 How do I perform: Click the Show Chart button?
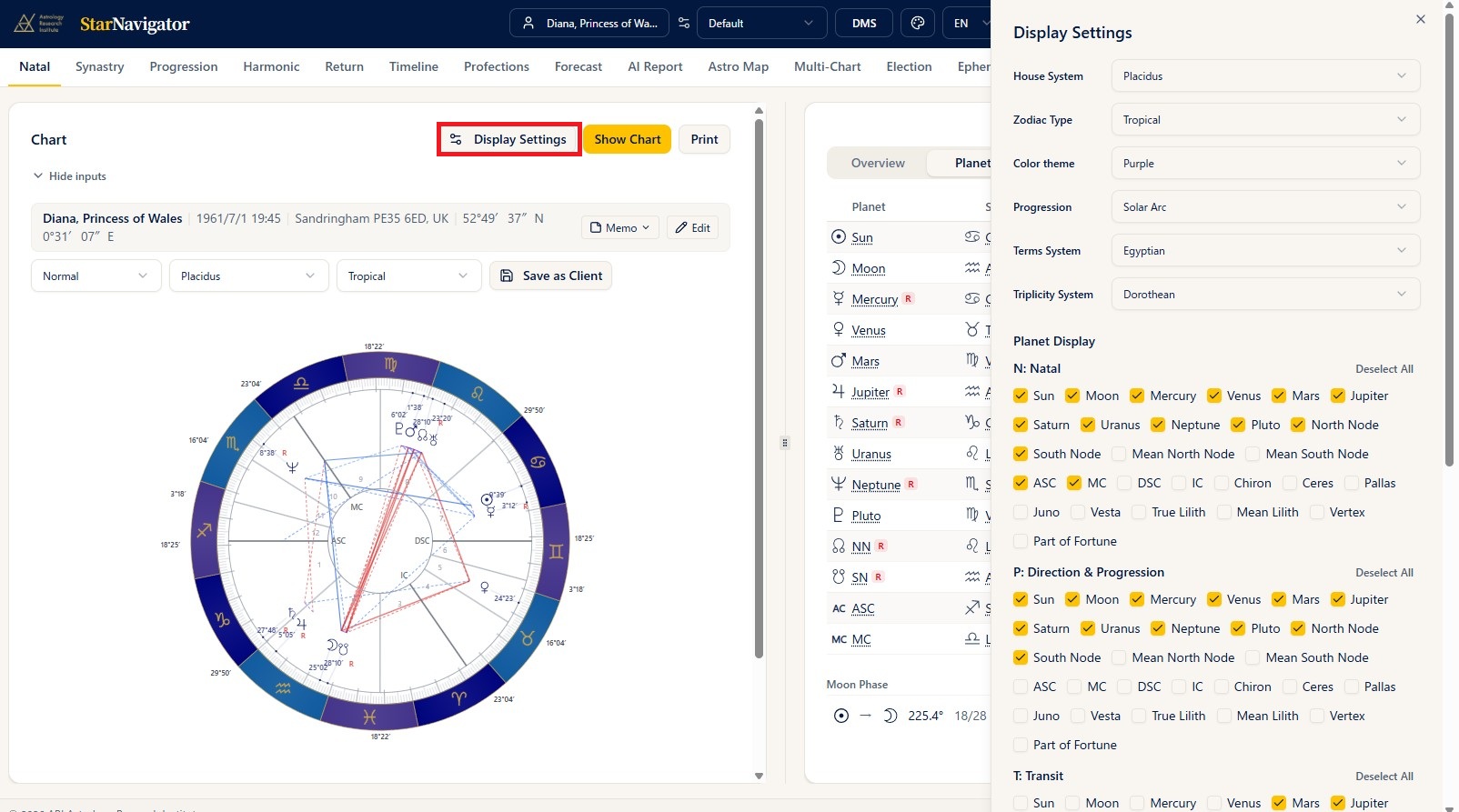(x=628, y=139)
